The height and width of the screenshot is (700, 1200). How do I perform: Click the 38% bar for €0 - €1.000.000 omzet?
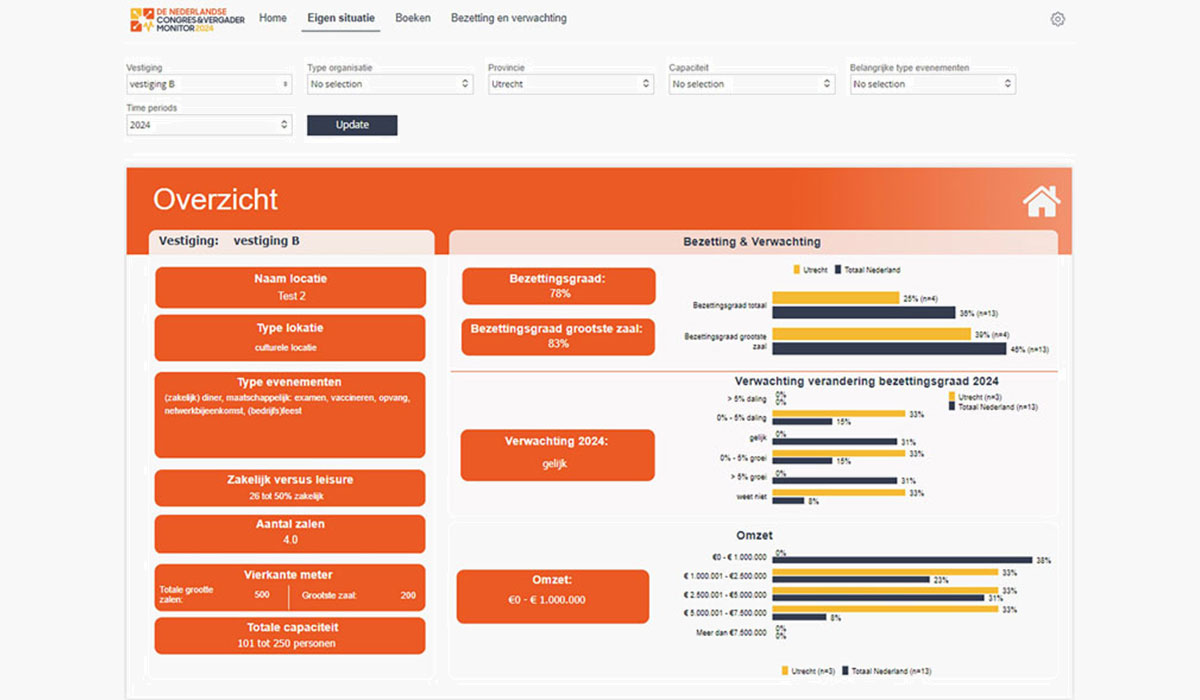click(903, 560)
